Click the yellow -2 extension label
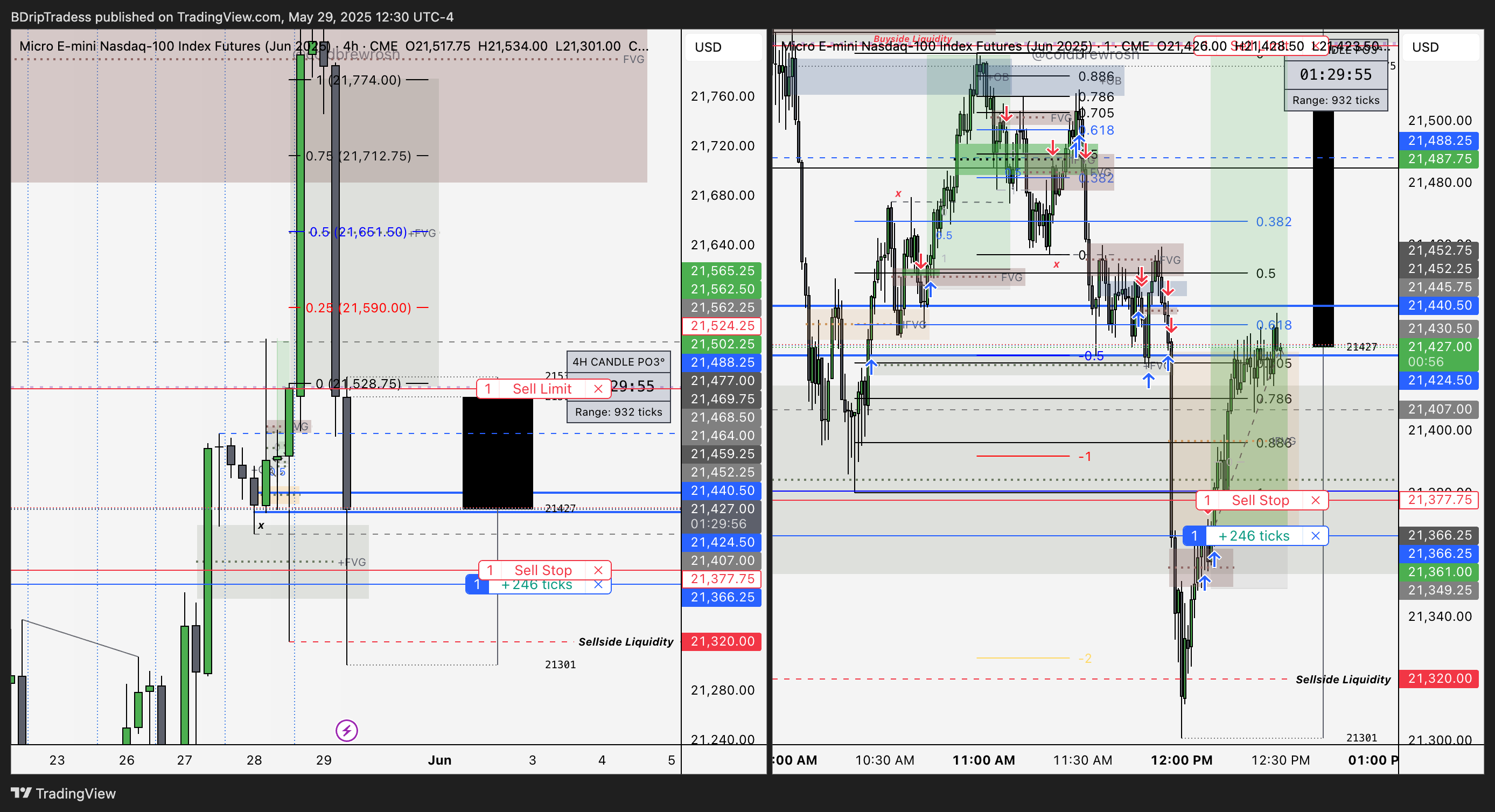This screenshot has width=1495, height=812. (x=1085, y=658)
